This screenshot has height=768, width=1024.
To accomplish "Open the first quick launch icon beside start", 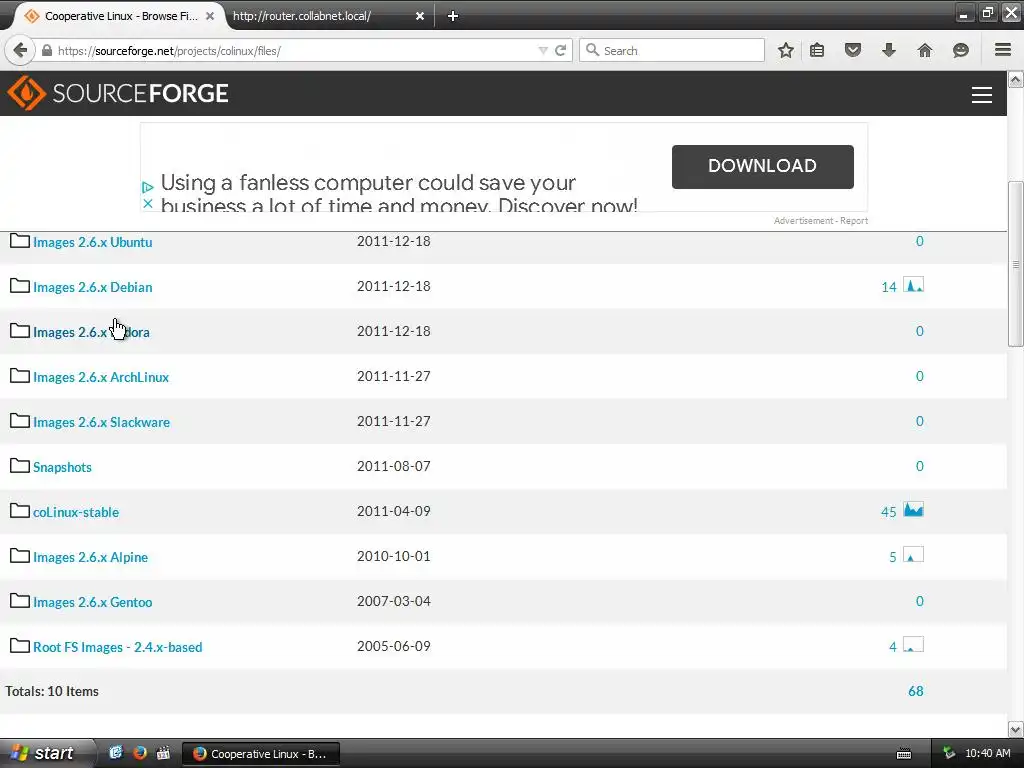I will coord(116,753).
